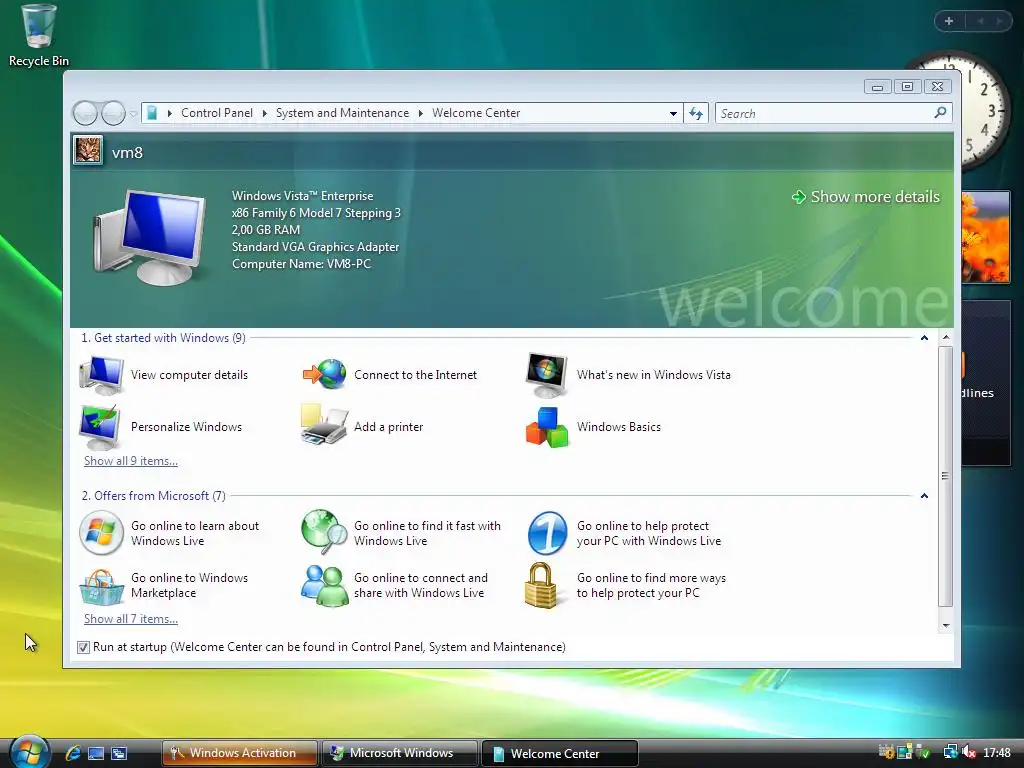Expand the arrow before Control Panel breadcrumb
This screenshot has width=1024, height=768.
click(170, 113)
